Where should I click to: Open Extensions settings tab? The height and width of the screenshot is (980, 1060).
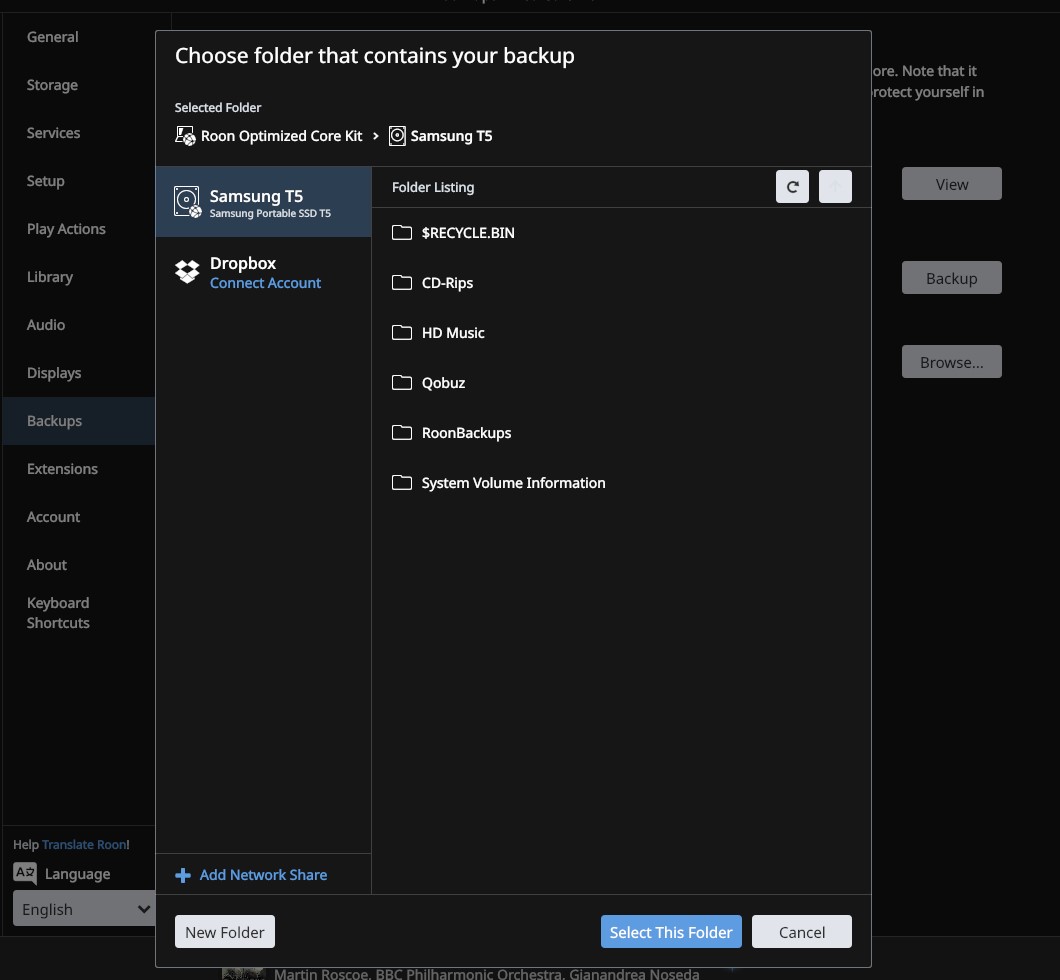[62, 469]
